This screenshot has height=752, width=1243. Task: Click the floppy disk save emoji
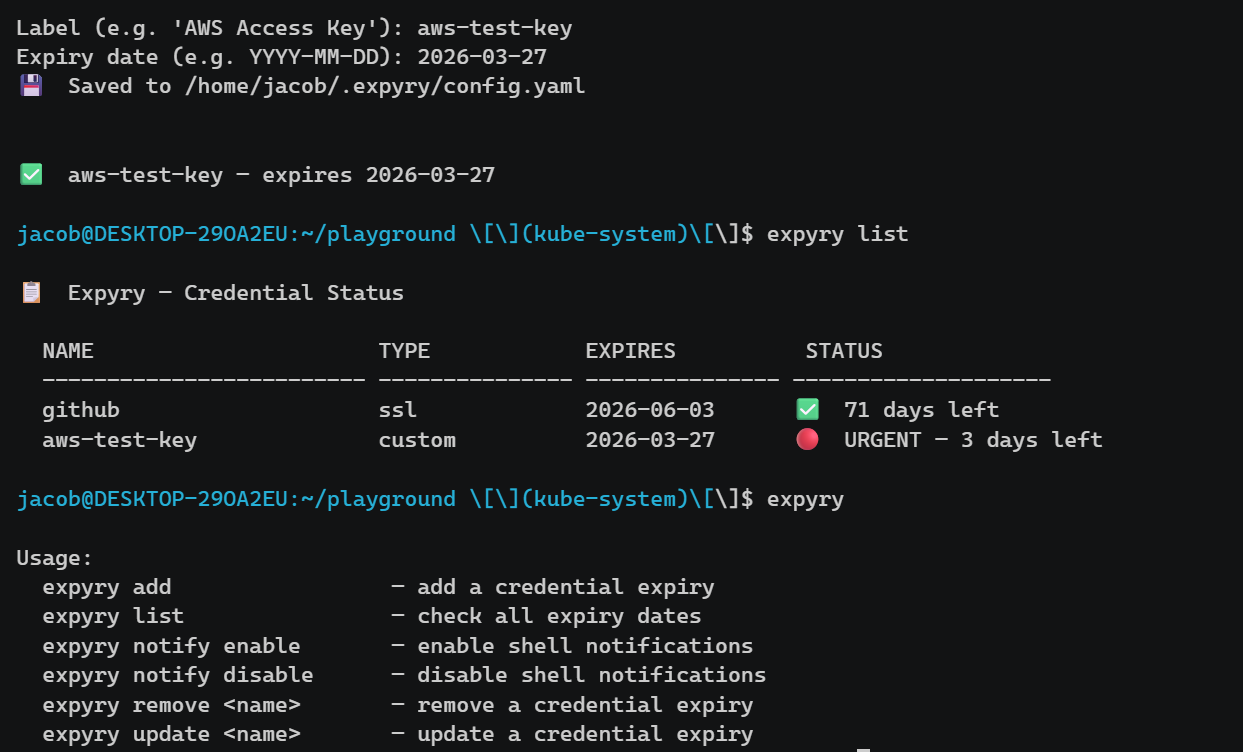click(x=31, y=86)
